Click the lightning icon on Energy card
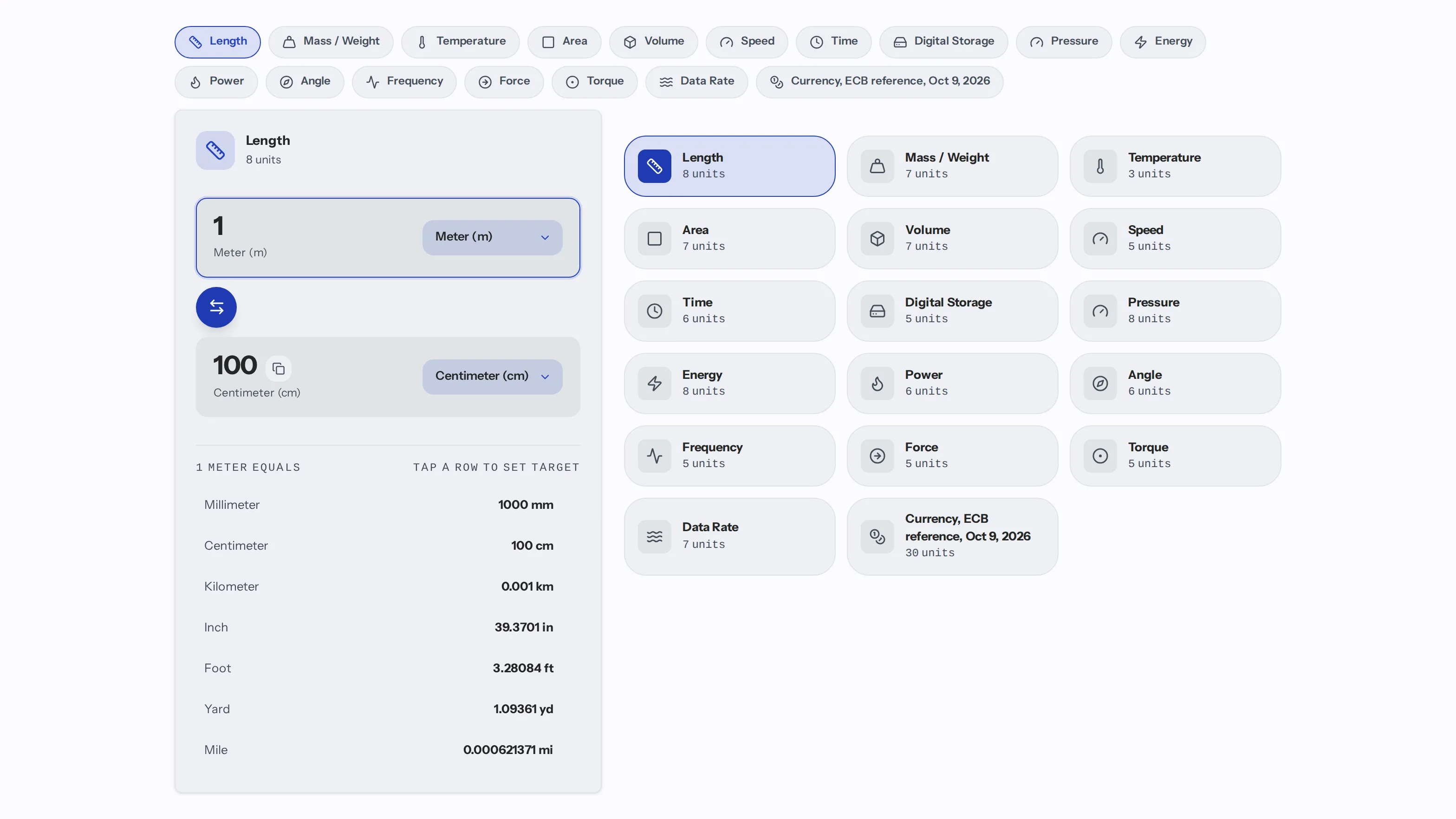1456x819 pixels. tap(655, 383)
